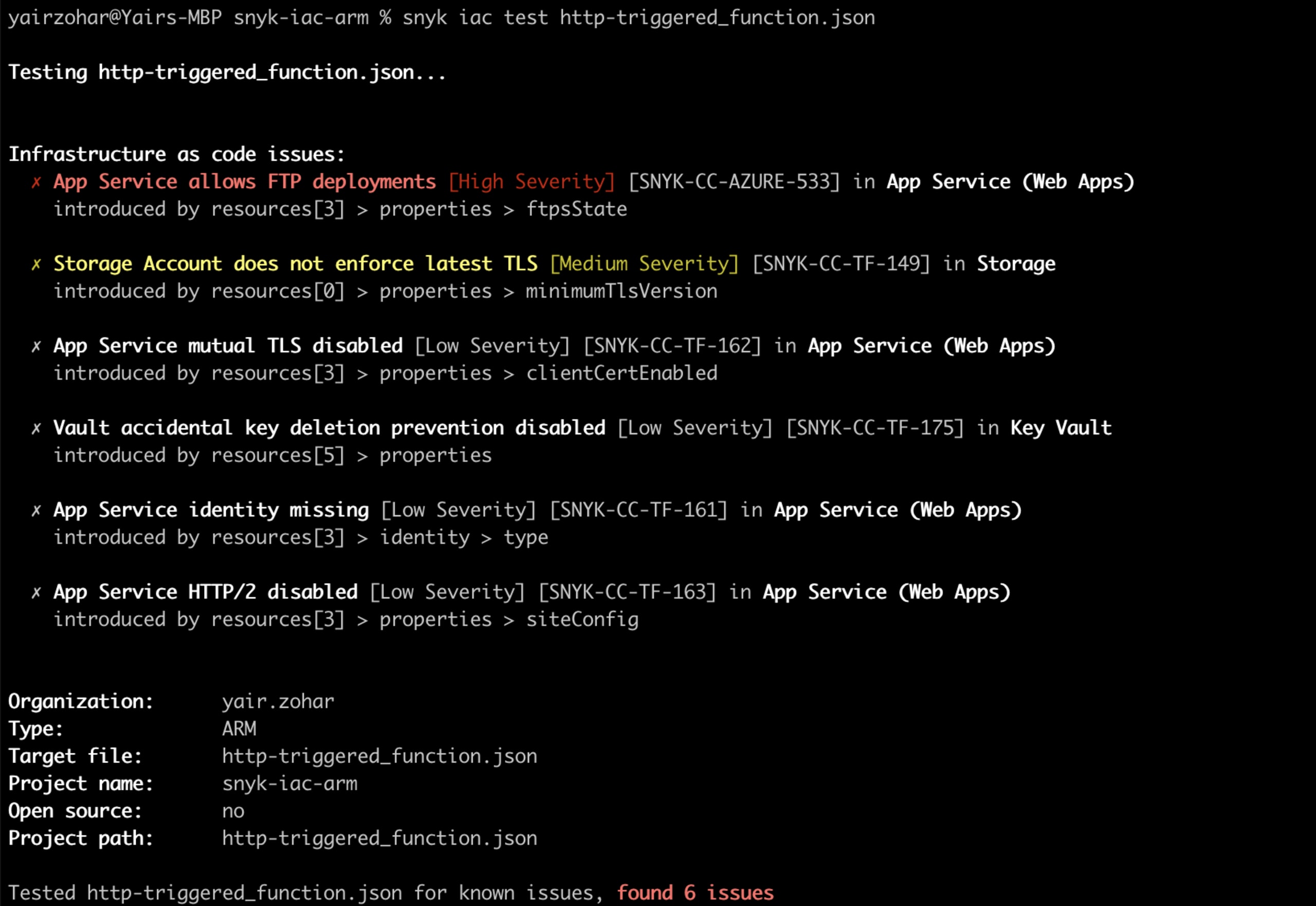The height and width of the screenshot is (906, 1316).
Task: Click the red 'found 6 issues' summary
Action: (695, 894)
